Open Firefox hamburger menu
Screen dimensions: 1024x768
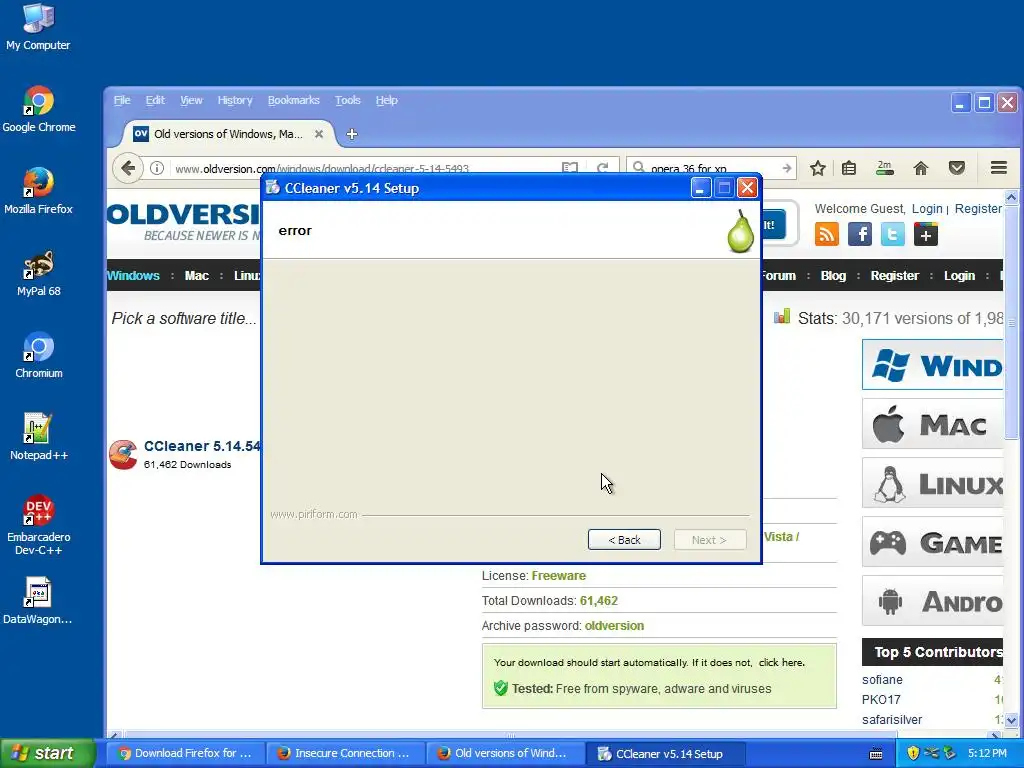[999, 168]
